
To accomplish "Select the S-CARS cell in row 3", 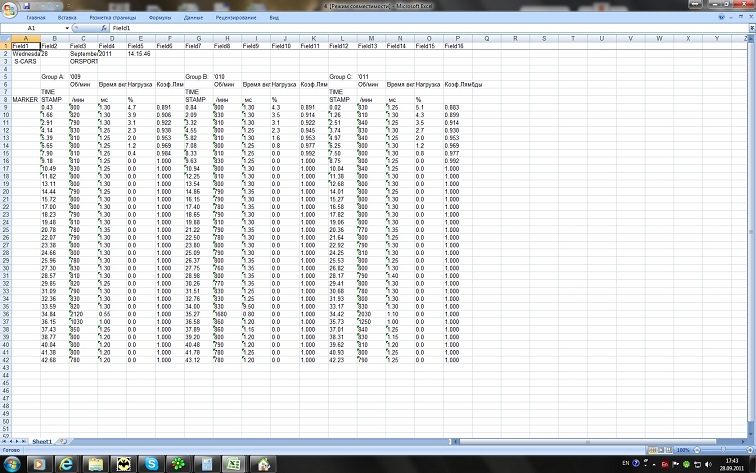I will (x=26, y=61).
